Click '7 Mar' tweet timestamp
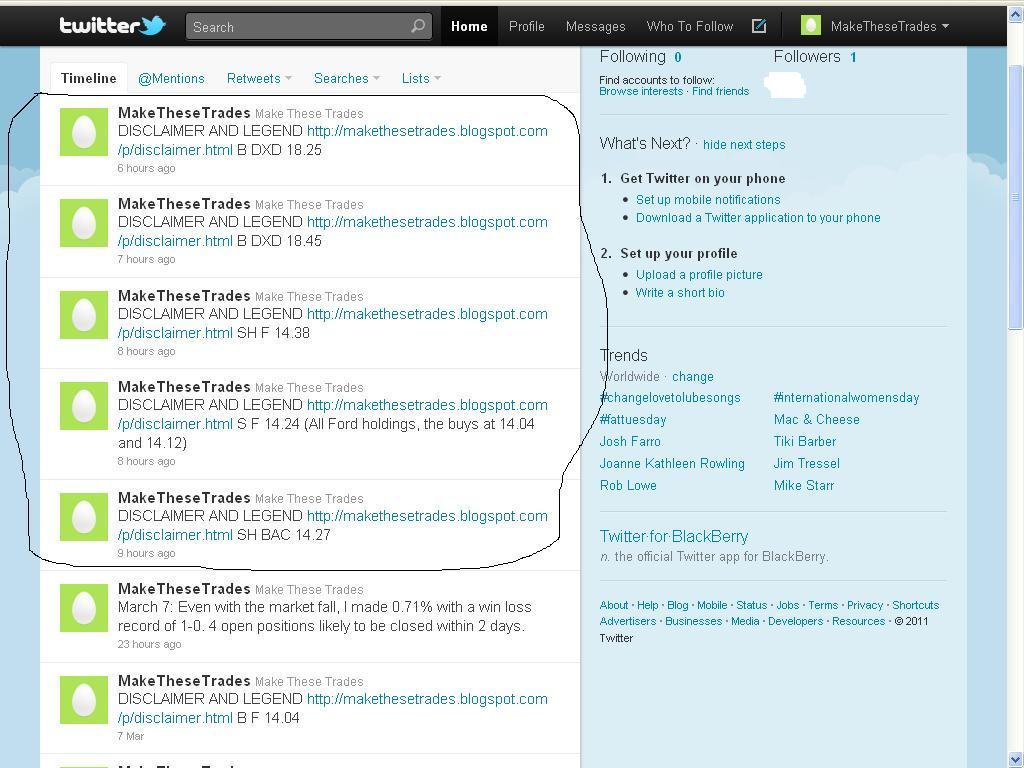 131,737
